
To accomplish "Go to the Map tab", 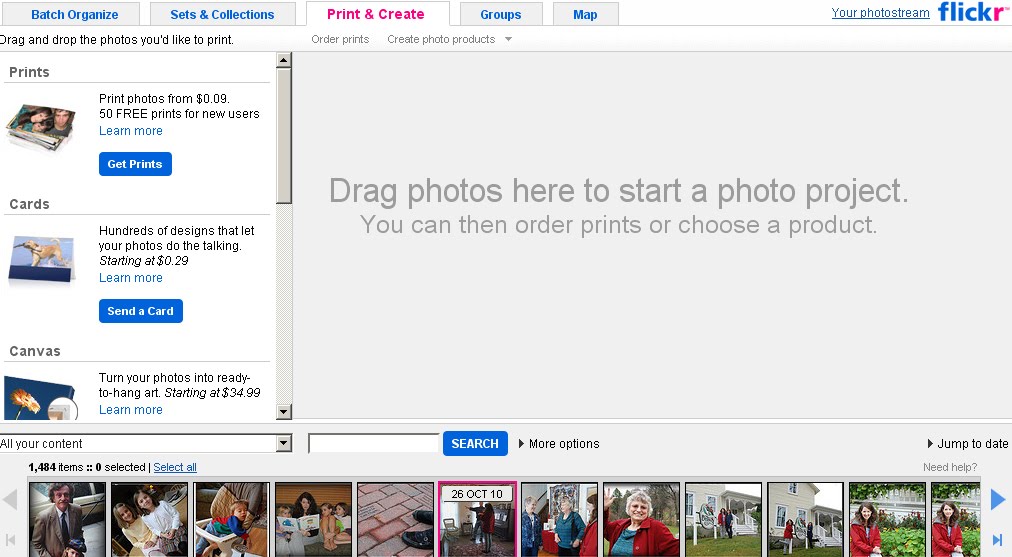I will click(585, 14).
